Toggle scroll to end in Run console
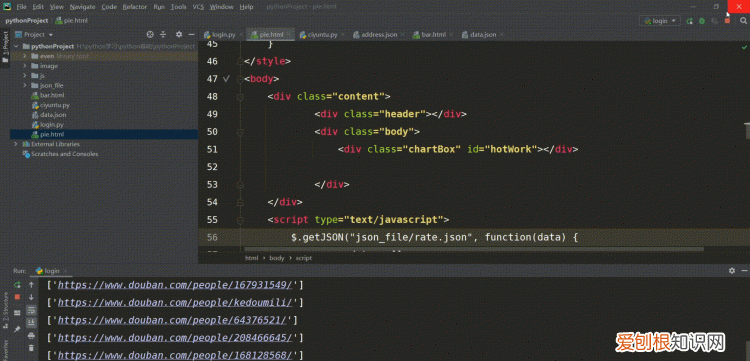Viewport: 750px width, 361px height. (x=31, y=322)
